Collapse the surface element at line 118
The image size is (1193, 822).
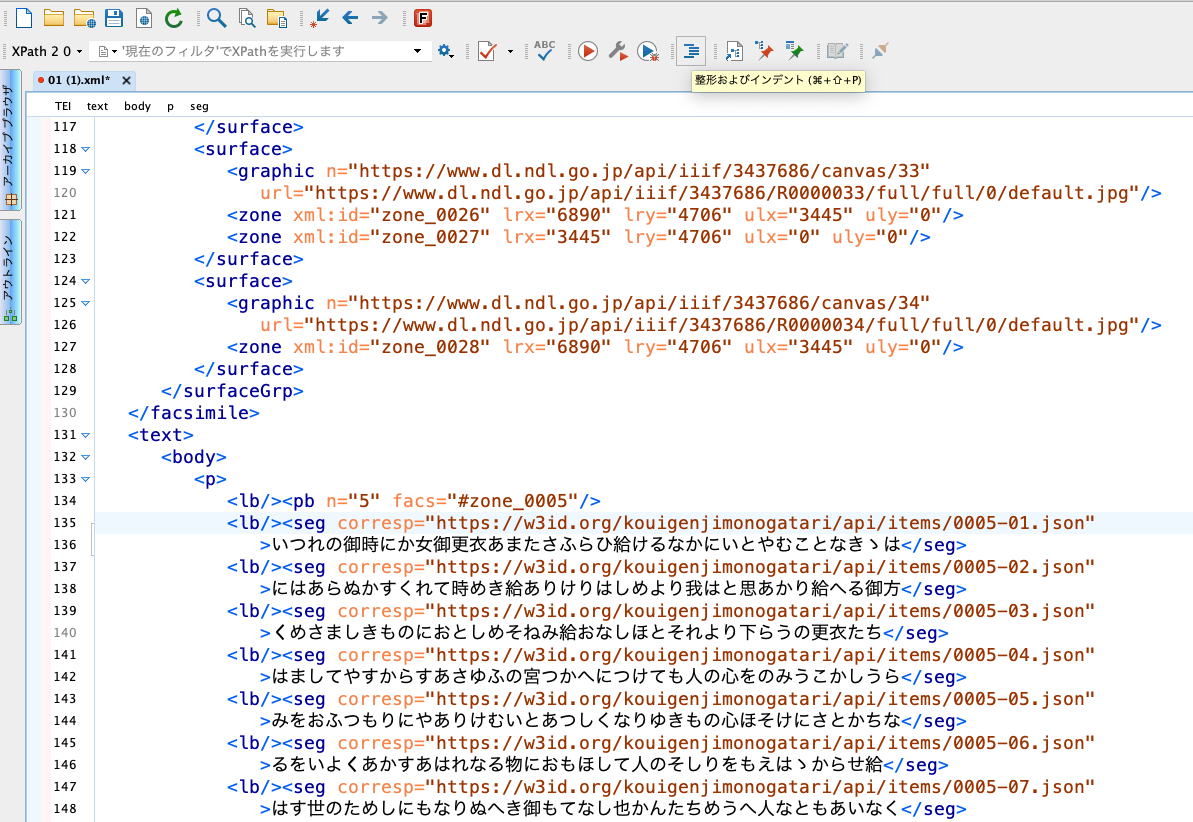pyautogui.click(x=85, y=149)
